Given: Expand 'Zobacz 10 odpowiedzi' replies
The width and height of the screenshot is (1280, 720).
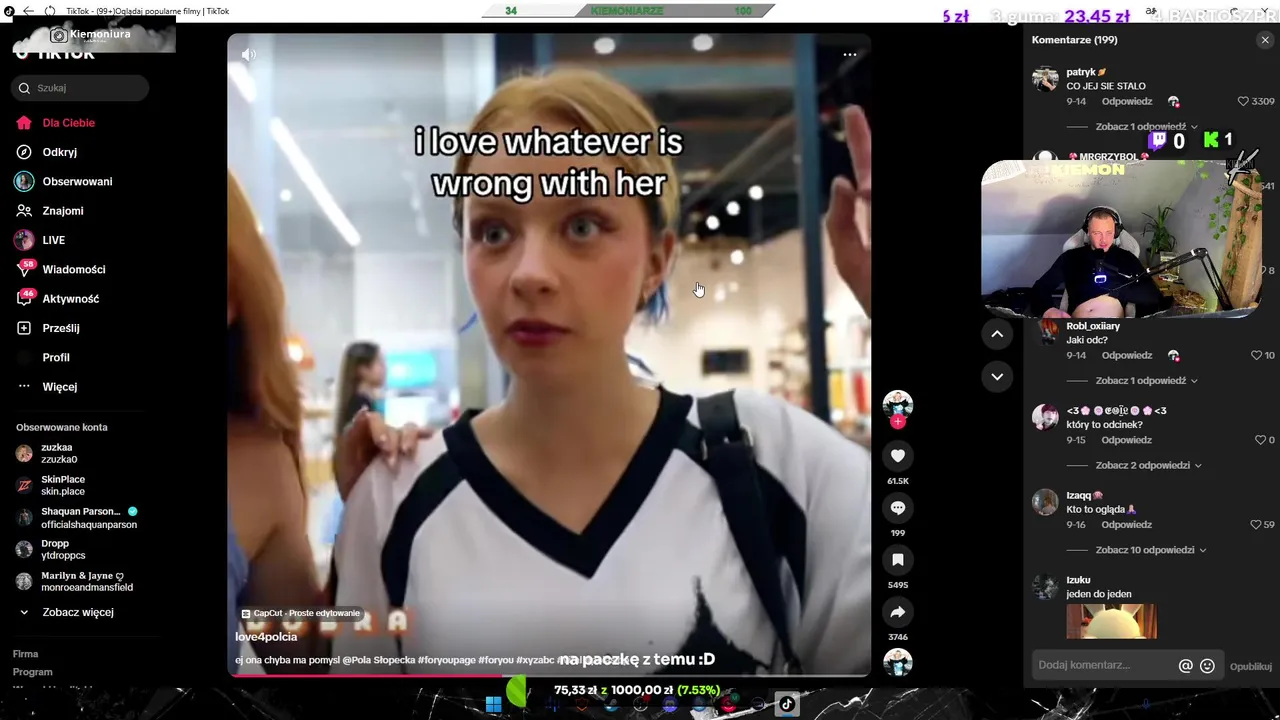Looking at the screenshot, I should [1151, 550].
